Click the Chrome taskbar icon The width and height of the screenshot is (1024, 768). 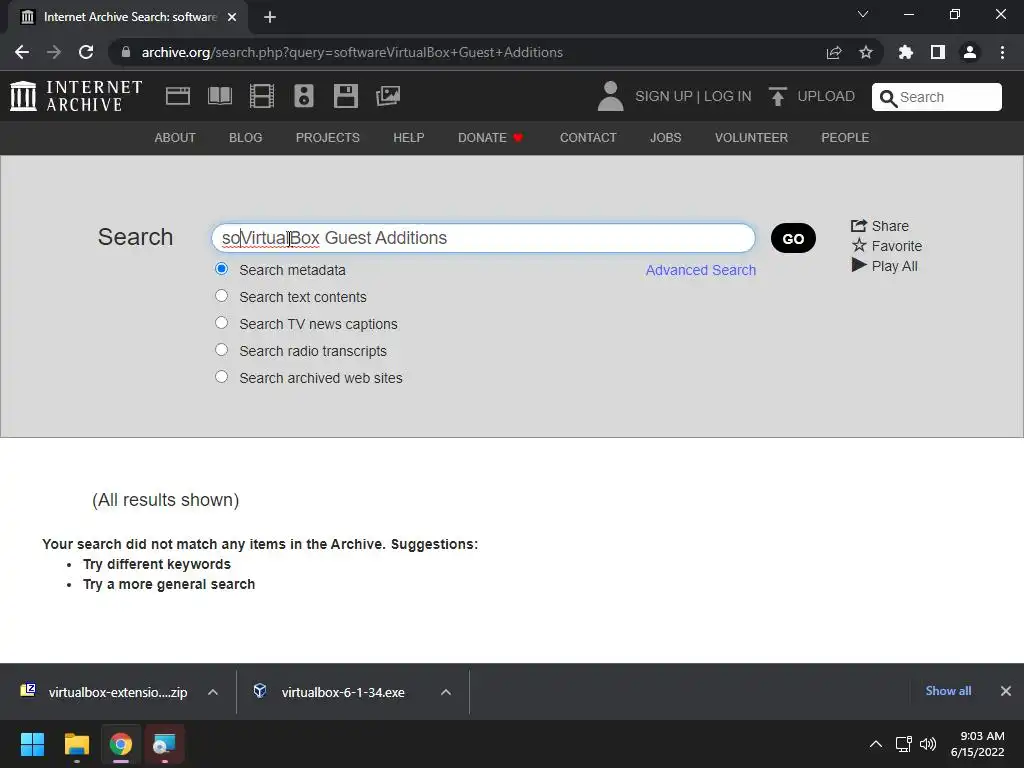tap(121, 744)
